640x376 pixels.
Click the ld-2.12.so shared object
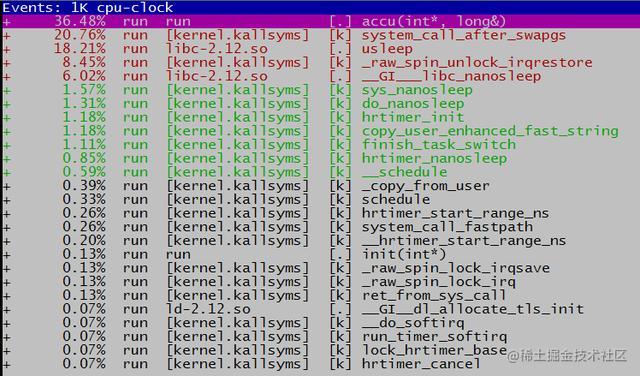(209, 309)
